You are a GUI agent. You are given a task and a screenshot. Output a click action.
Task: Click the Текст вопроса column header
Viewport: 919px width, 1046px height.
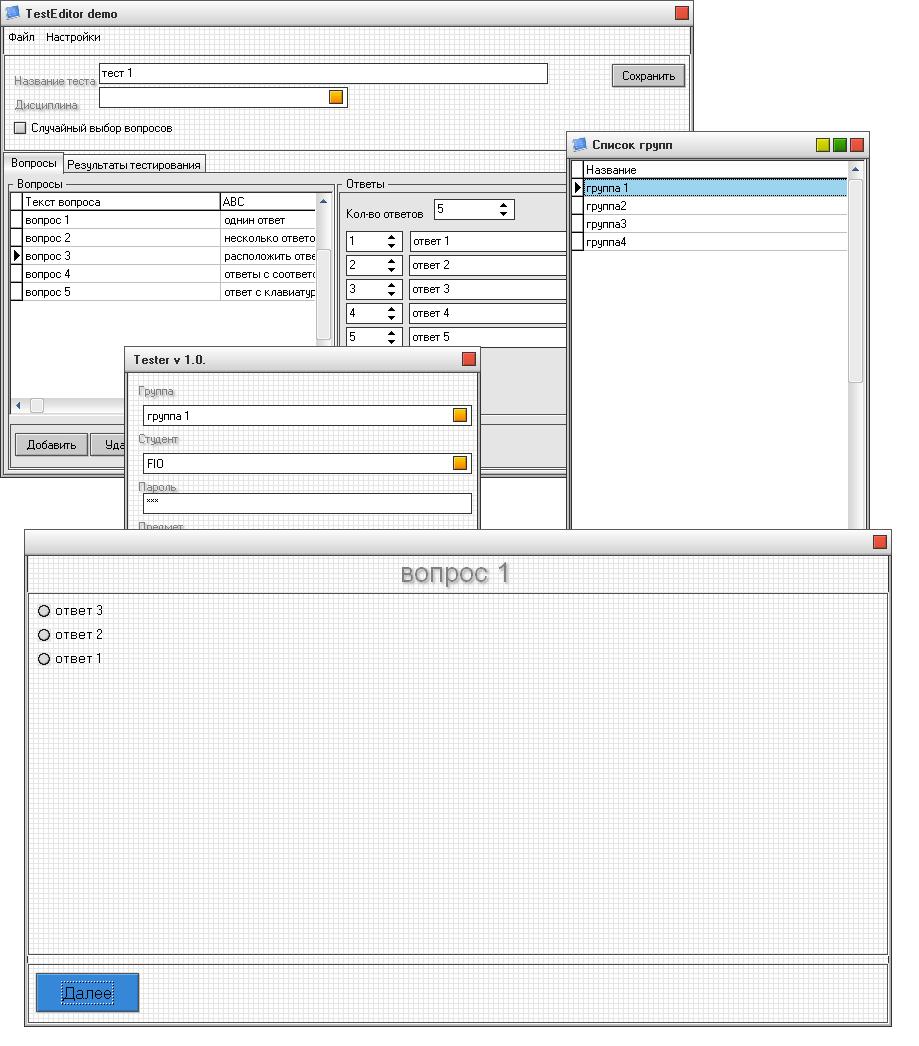pos(121,201)
